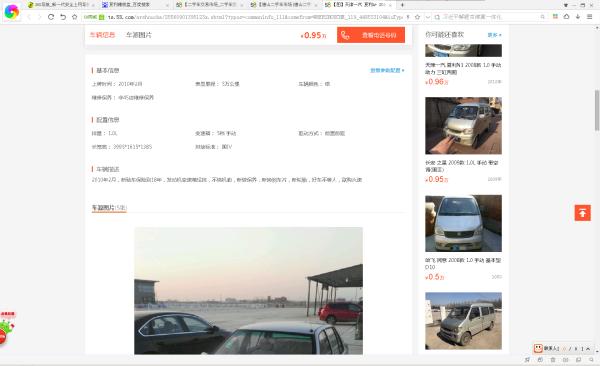Click the URL address field

click(x=254, y=17)
